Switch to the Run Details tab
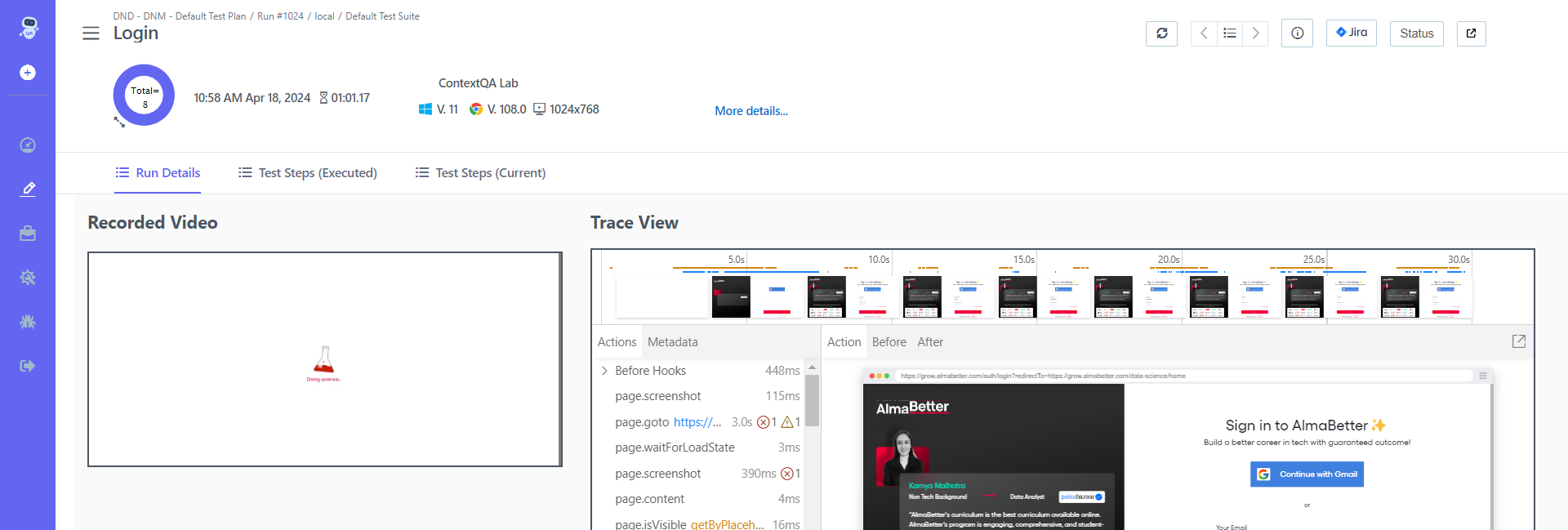Image resolution: width=1568 pixels, height=530 pixels. coord(158,173)
